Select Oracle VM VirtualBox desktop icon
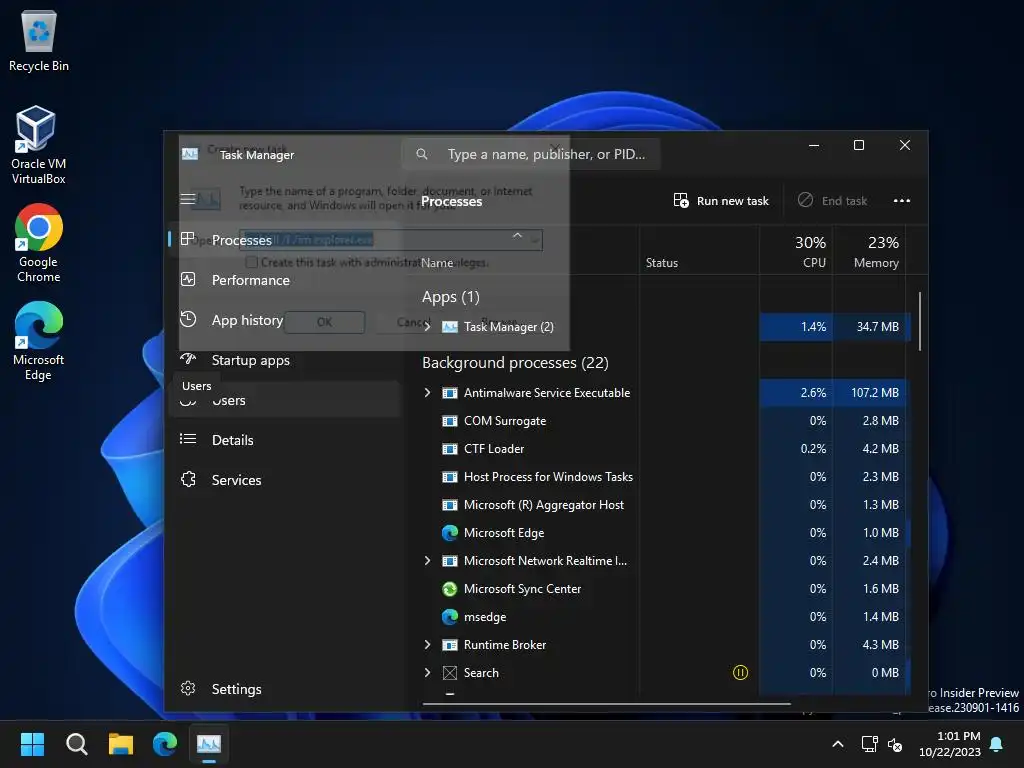This screenshot has width=1024, height=768. pyautogui.click(x=39, y=145)
